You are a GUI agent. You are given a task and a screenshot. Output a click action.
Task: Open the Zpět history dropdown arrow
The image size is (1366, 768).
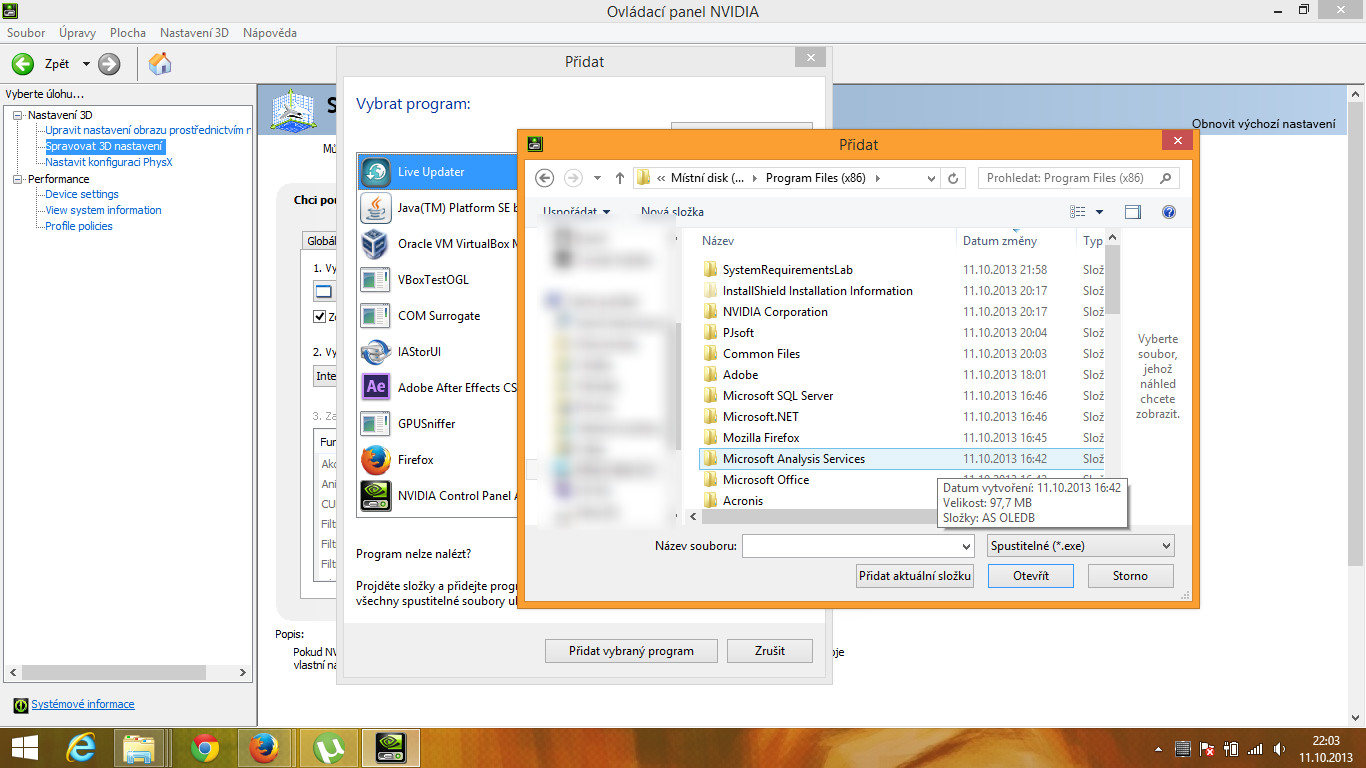[x=86, y=64]
